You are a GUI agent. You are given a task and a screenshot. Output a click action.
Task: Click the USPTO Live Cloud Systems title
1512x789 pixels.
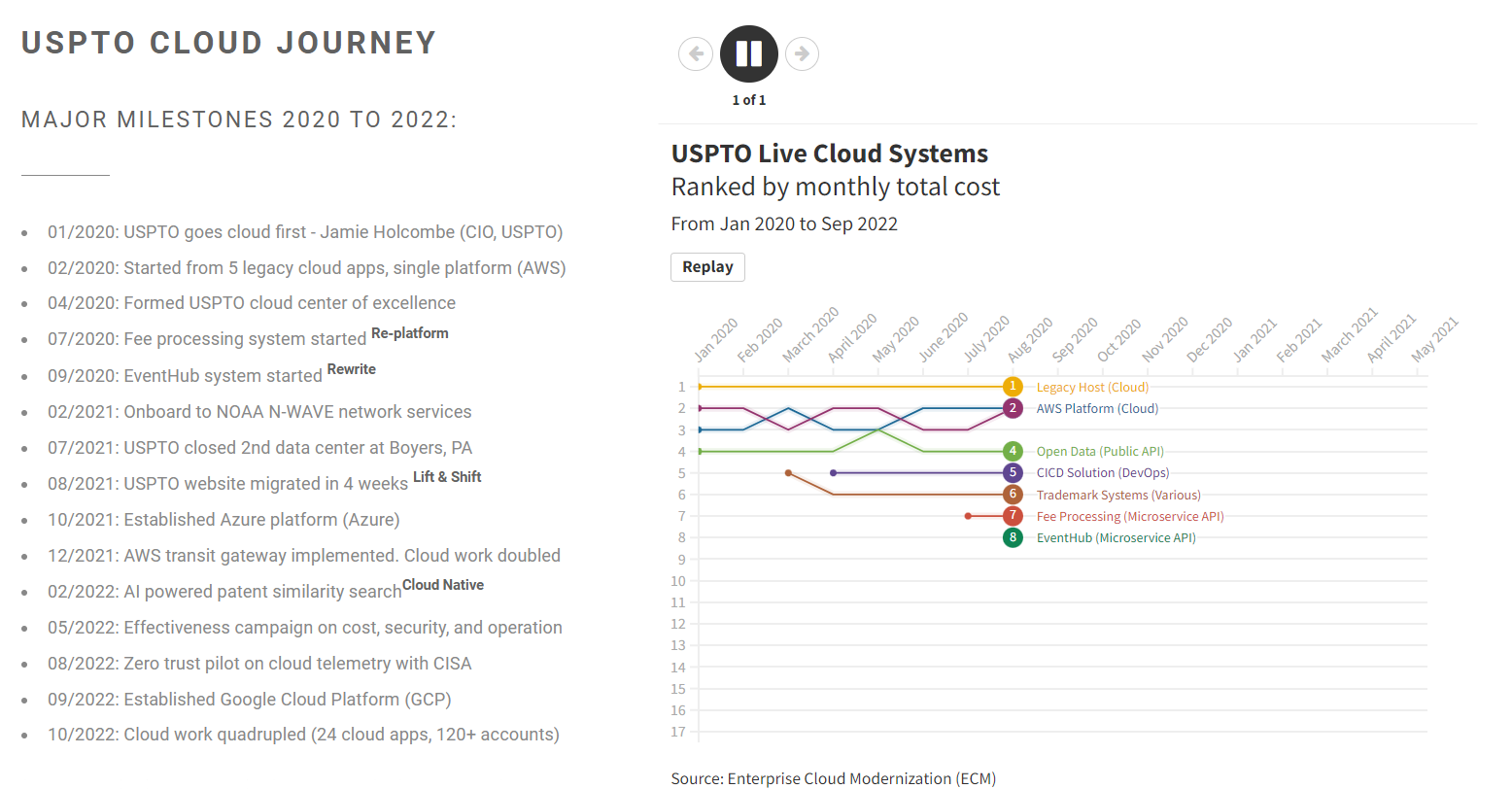pyautogui.click(x=829, y=154)
